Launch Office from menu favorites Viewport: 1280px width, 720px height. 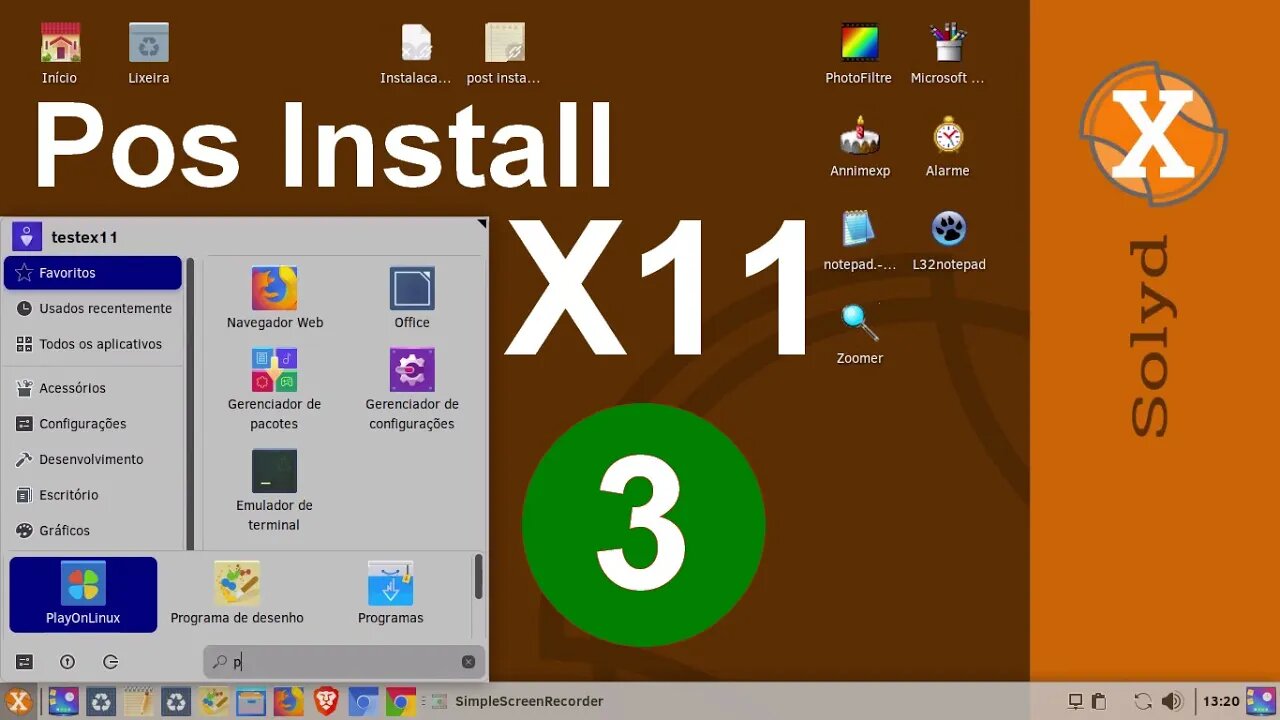412,298
